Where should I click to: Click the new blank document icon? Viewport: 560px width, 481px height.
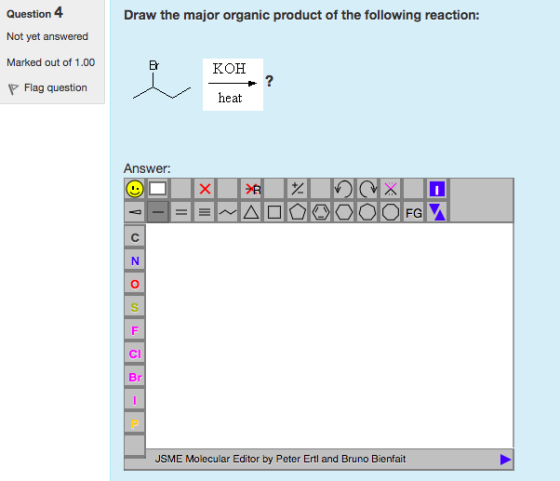pos(158,189)
